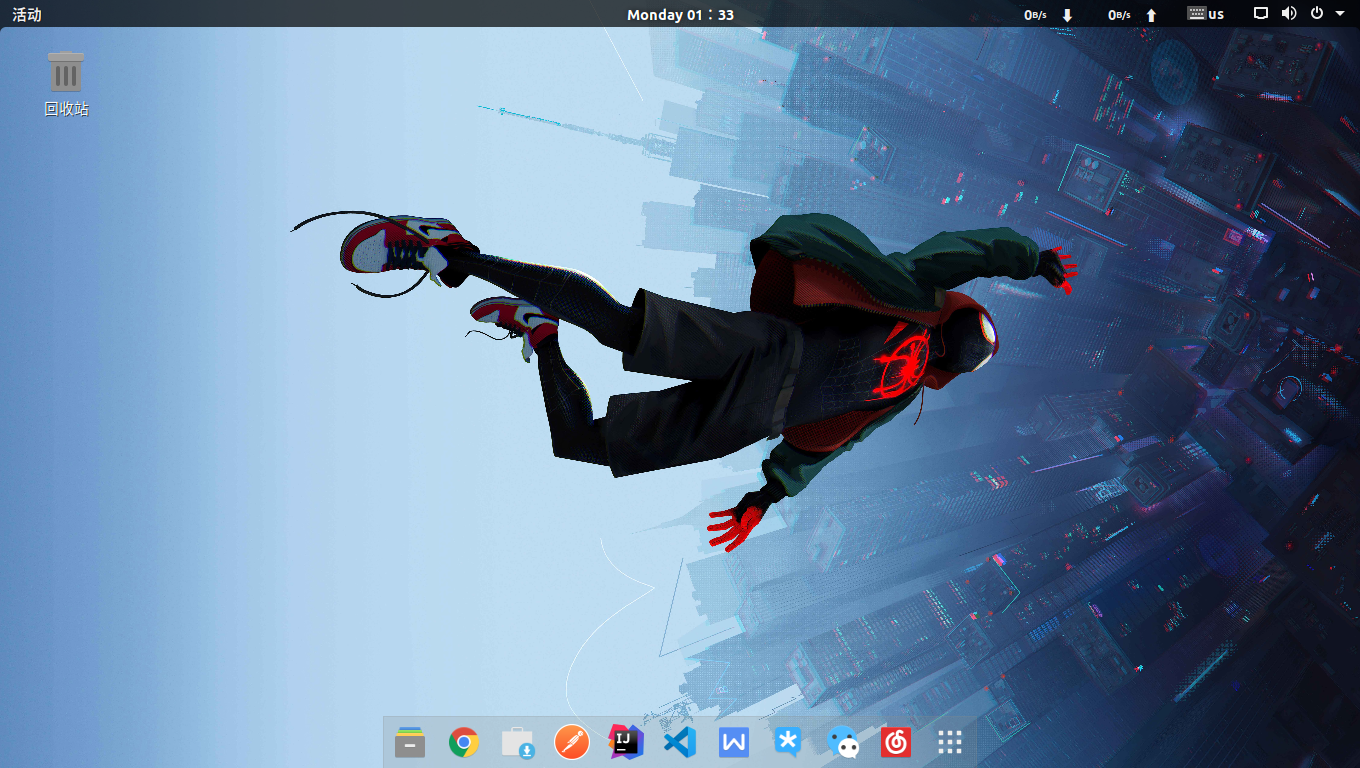Open the blue asterisk chat app
Screen dimensions: 1360x768
coord(788,742)
